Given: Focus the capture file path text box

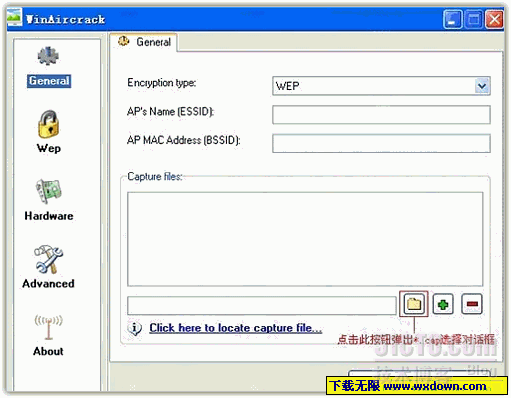Looking at the screenshot, I should 262,305.
